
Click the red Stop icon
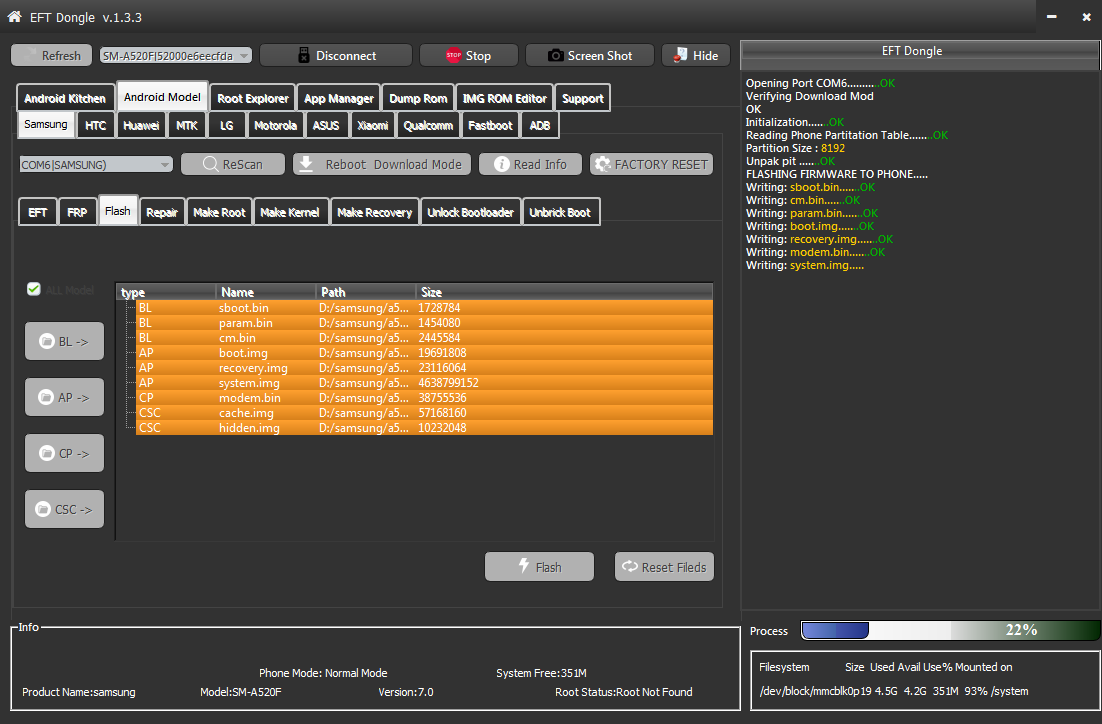453,56
